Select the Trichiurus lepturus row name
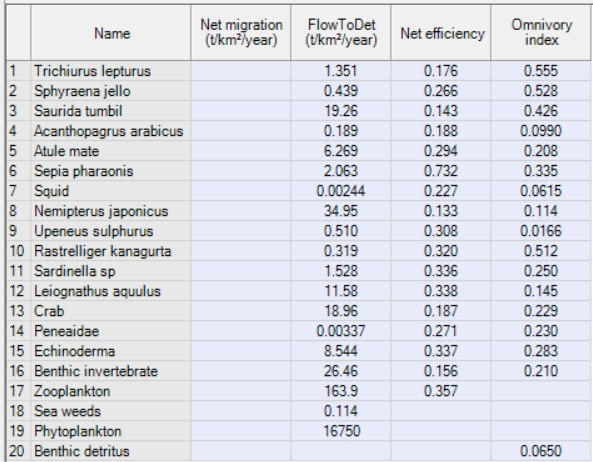The height and width of the screenshot is (462, 593). pyautogui.click(x=111, y=71)
